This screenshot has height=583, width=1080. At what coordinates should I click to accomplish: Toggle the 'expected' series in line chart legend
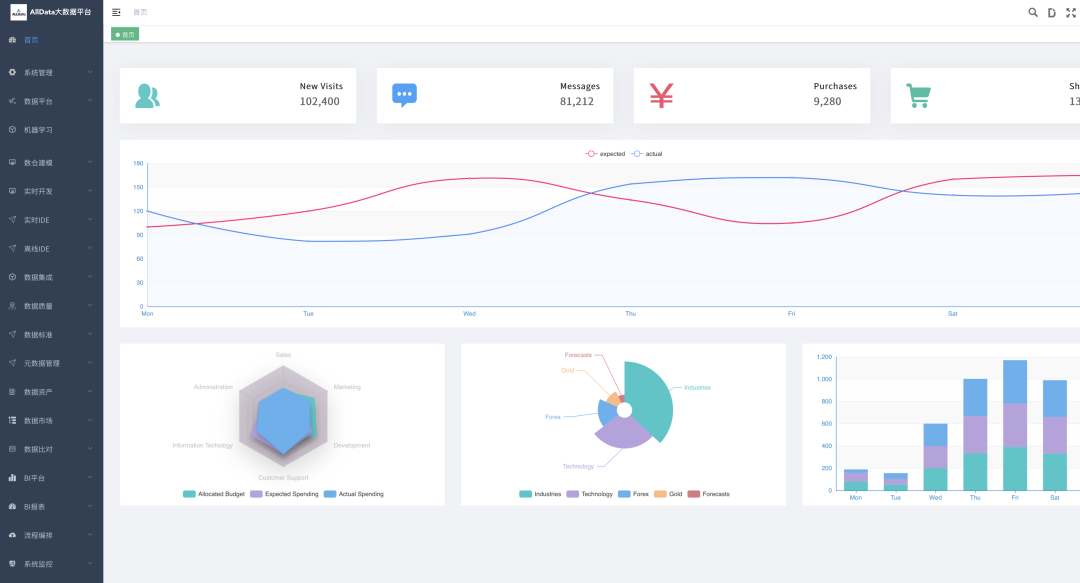pos(606,154)
